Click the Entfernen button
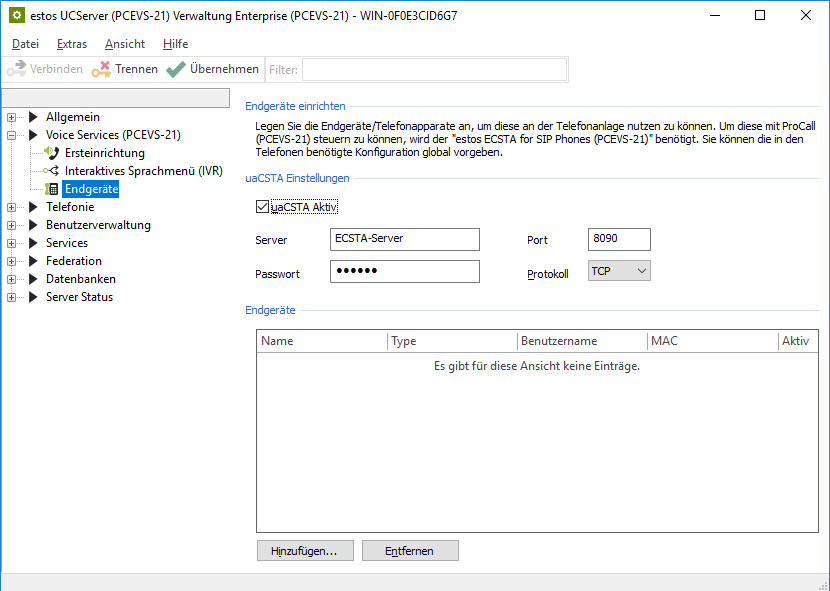Screen dimensions: 830x591 (x=410, y=550)
